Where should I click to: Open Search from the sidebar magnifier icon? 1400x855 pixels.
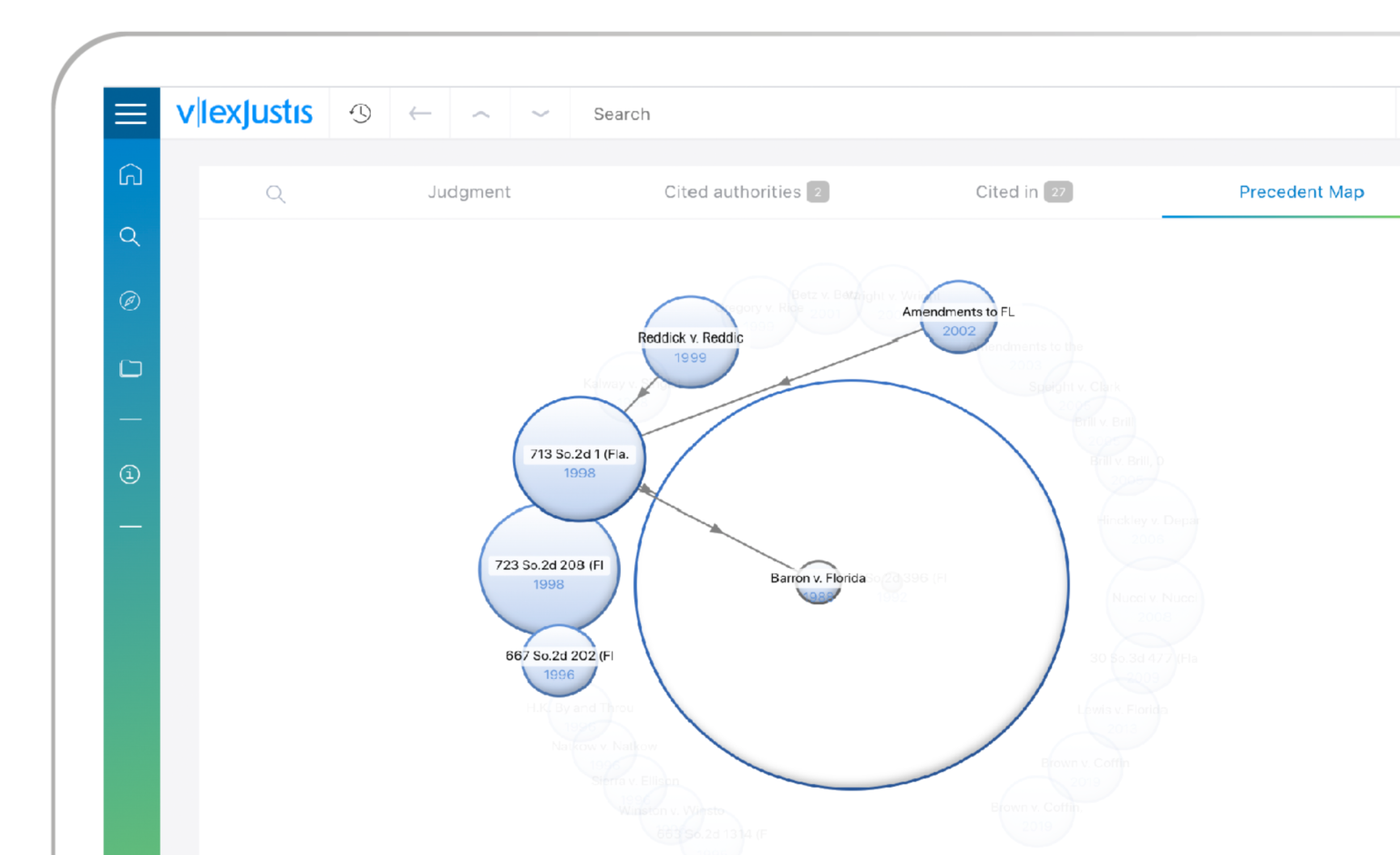tap(130, 236)
